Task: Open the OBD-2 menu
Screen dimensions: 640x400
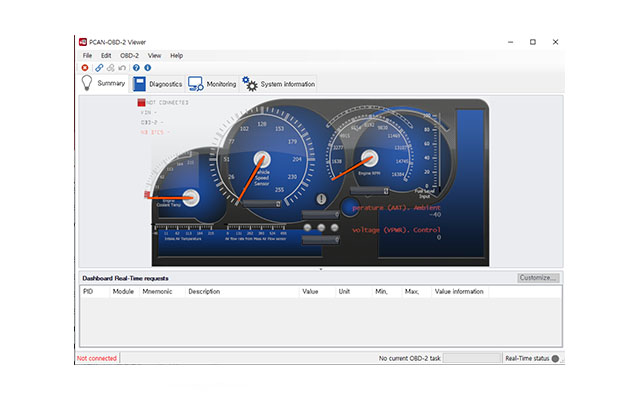Action: 129,56
